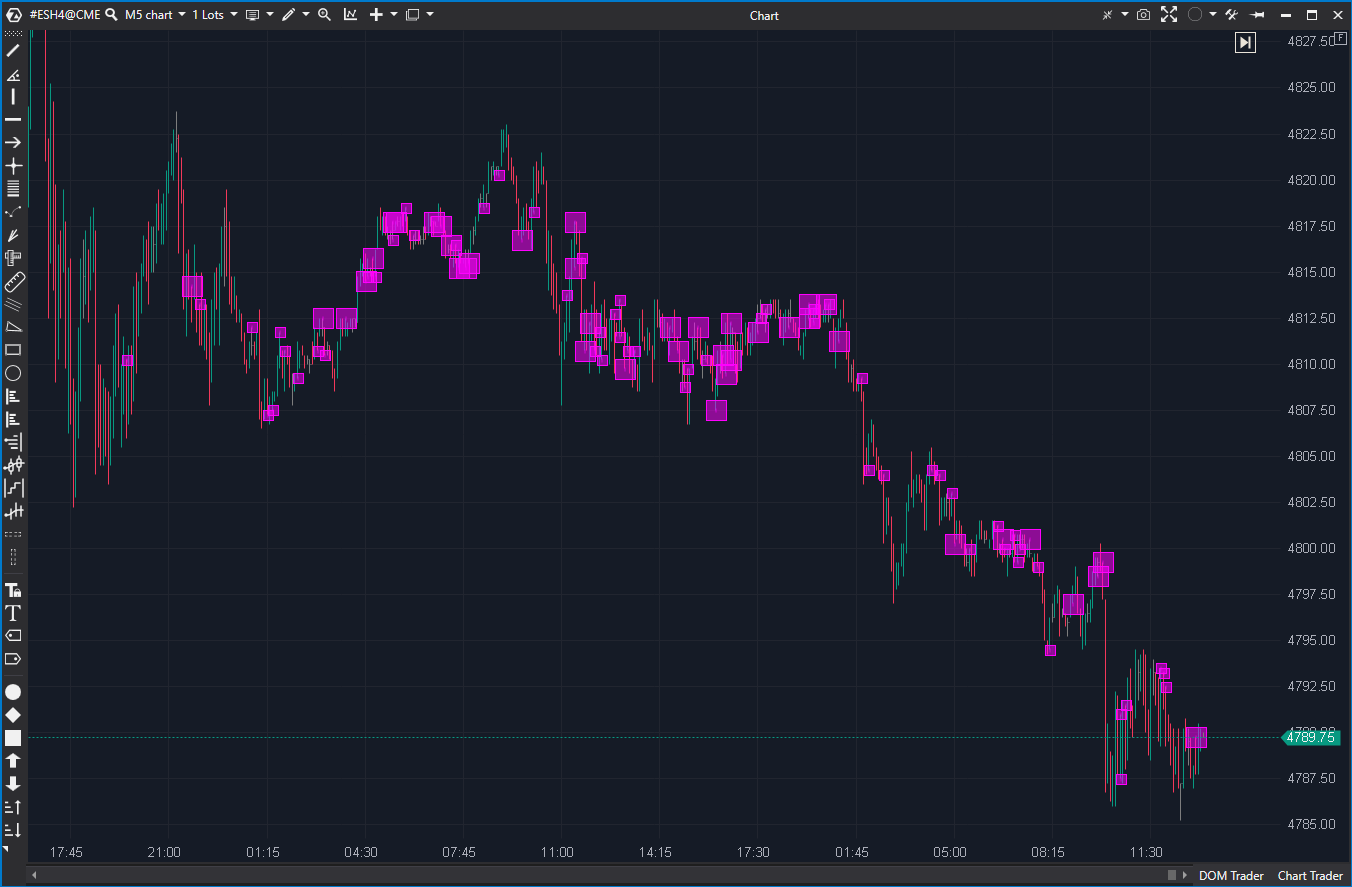The height and width of the screenshot is (887, 1352).
Task: Place a down arrow marker
Action: click(x=13, y=784)
